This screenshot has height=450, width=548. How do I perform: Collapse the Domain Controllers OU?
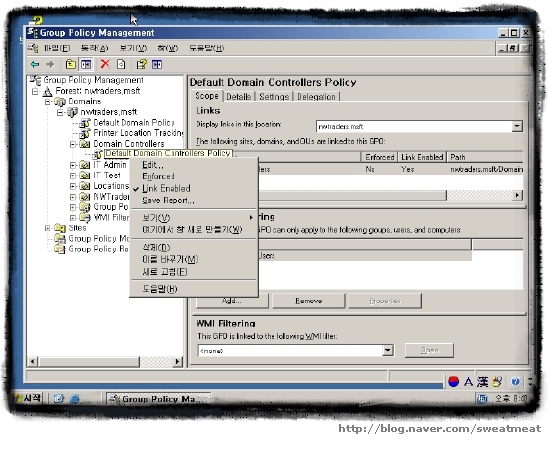[x=73, y=144]
